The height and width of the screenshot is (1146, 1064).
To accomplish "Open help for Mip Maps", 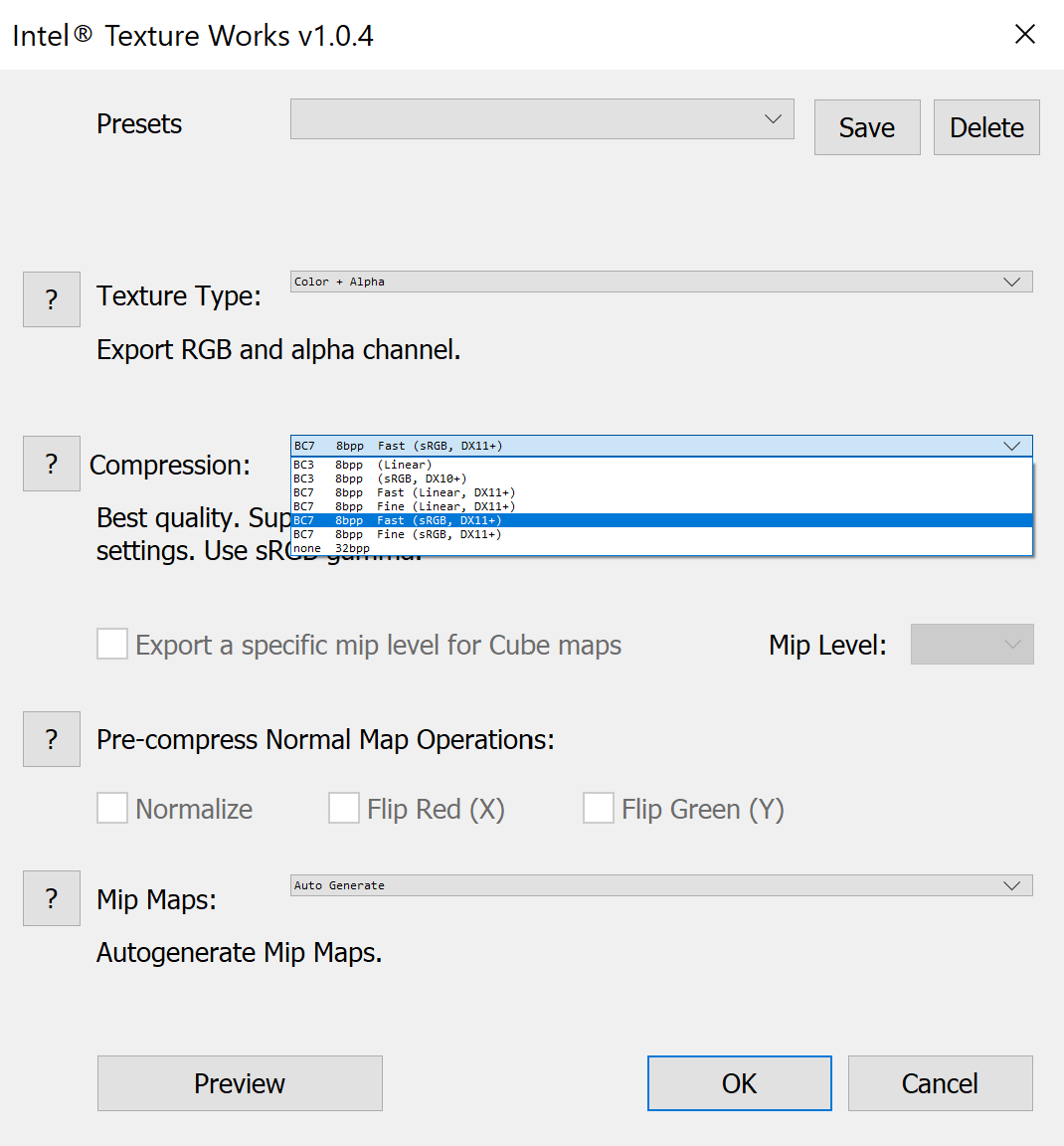I will 51,898.
